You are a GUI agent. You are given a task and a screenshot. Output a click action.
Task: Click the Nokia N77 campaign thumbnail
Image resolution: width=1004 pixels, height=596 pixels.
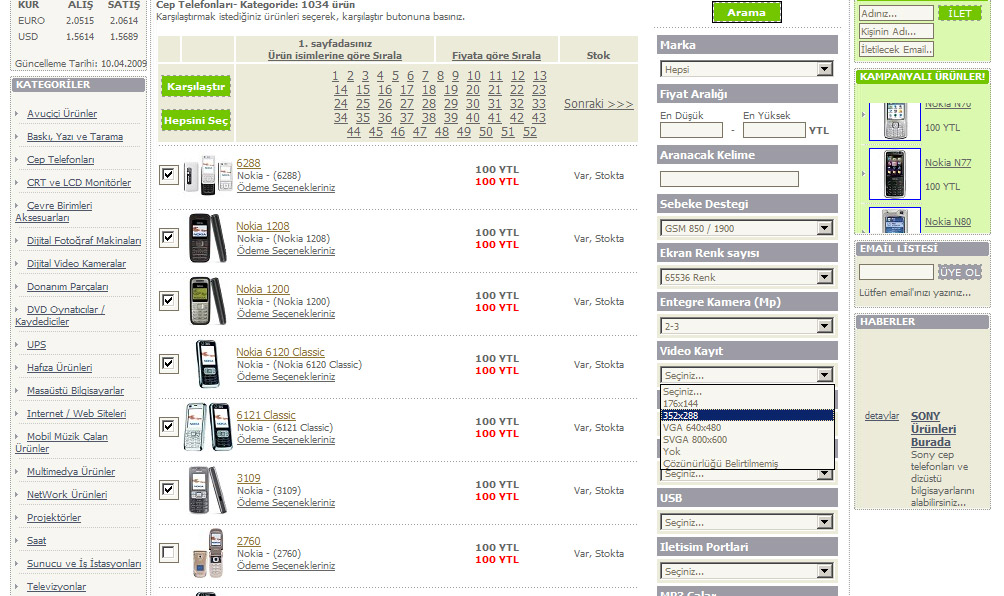pos(895,174)
